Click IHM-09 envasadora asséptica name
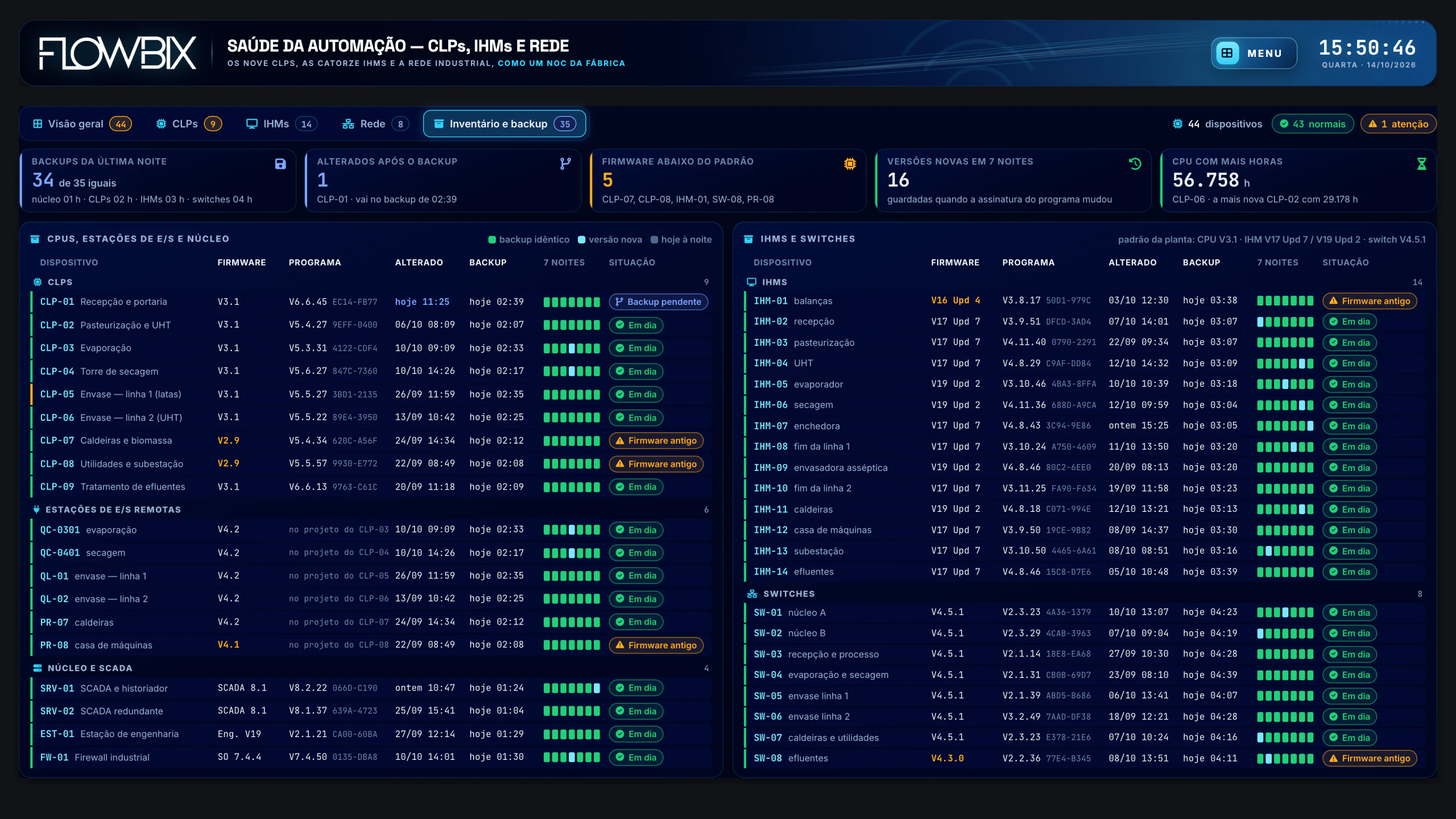 click(x=820, y=468)
